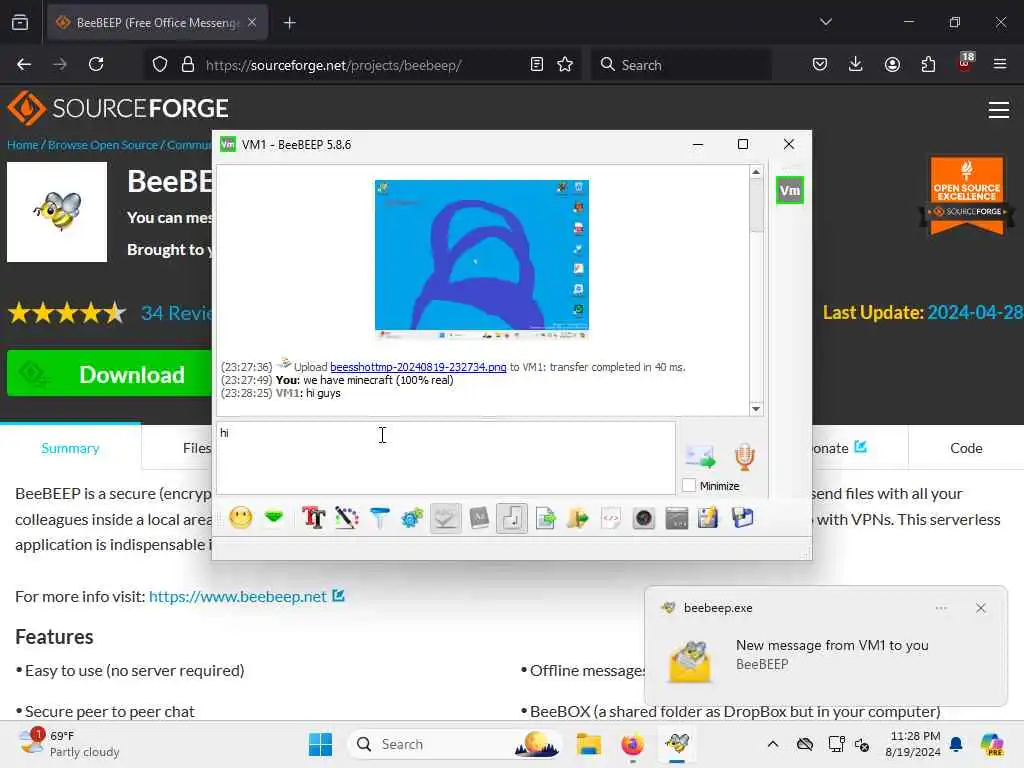
Task: Click the notepad with pencil icon
Action: click(x=709, y=519)
